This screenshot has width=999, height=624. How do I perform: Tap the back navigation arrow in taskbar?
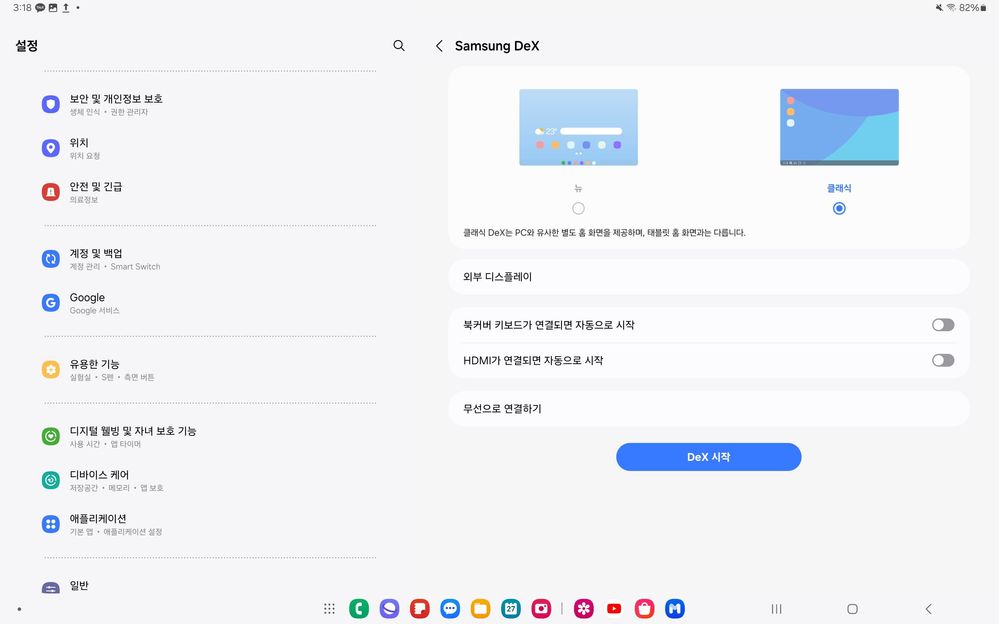pyautogui.click(x=928, y=609)
